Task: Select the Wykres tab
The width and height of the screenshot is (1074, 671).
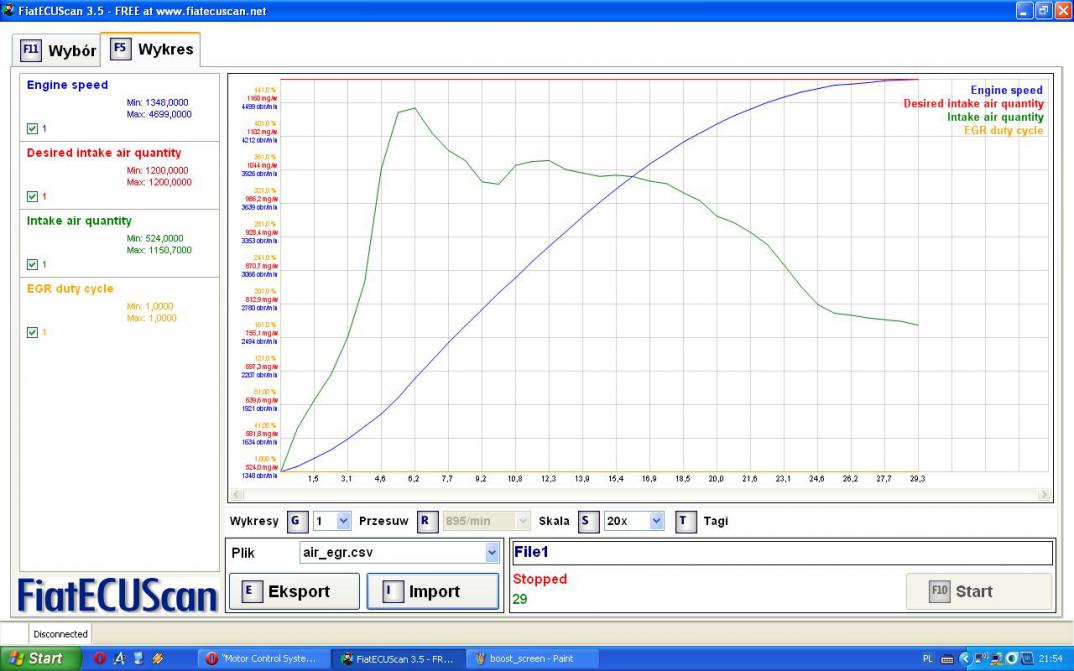Action: coord(151,49)
